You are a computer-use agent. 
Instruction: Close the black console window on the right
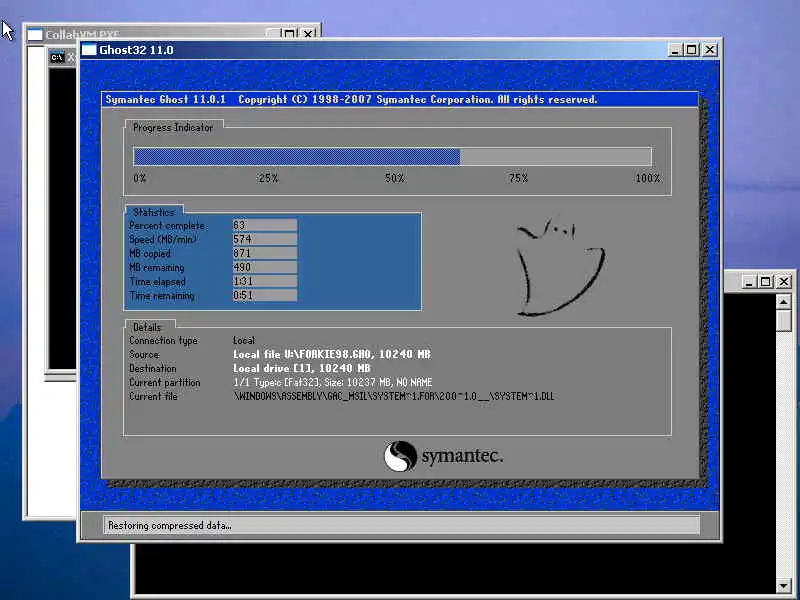[x=784, y=282]
